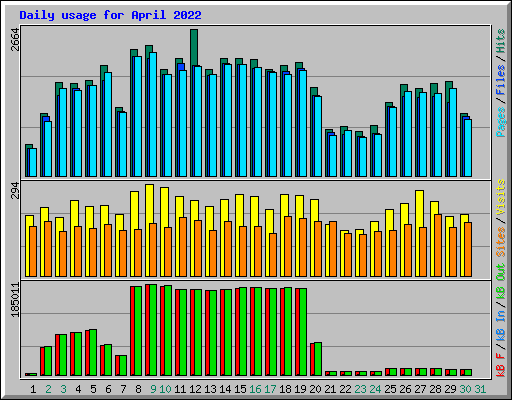This screenshot has height=400, width=512.
Task: Click day 19 on the x-axis
Action: (300, 389)
